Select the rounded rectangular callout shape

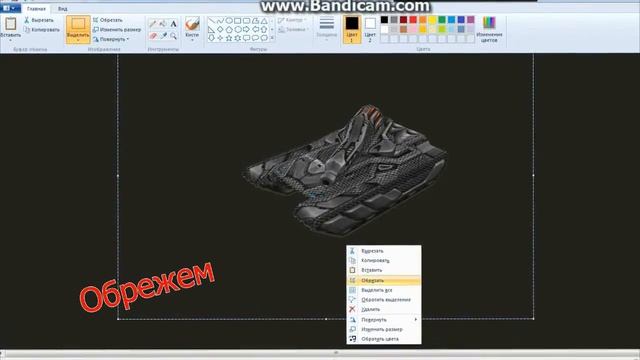pos(247,38)
